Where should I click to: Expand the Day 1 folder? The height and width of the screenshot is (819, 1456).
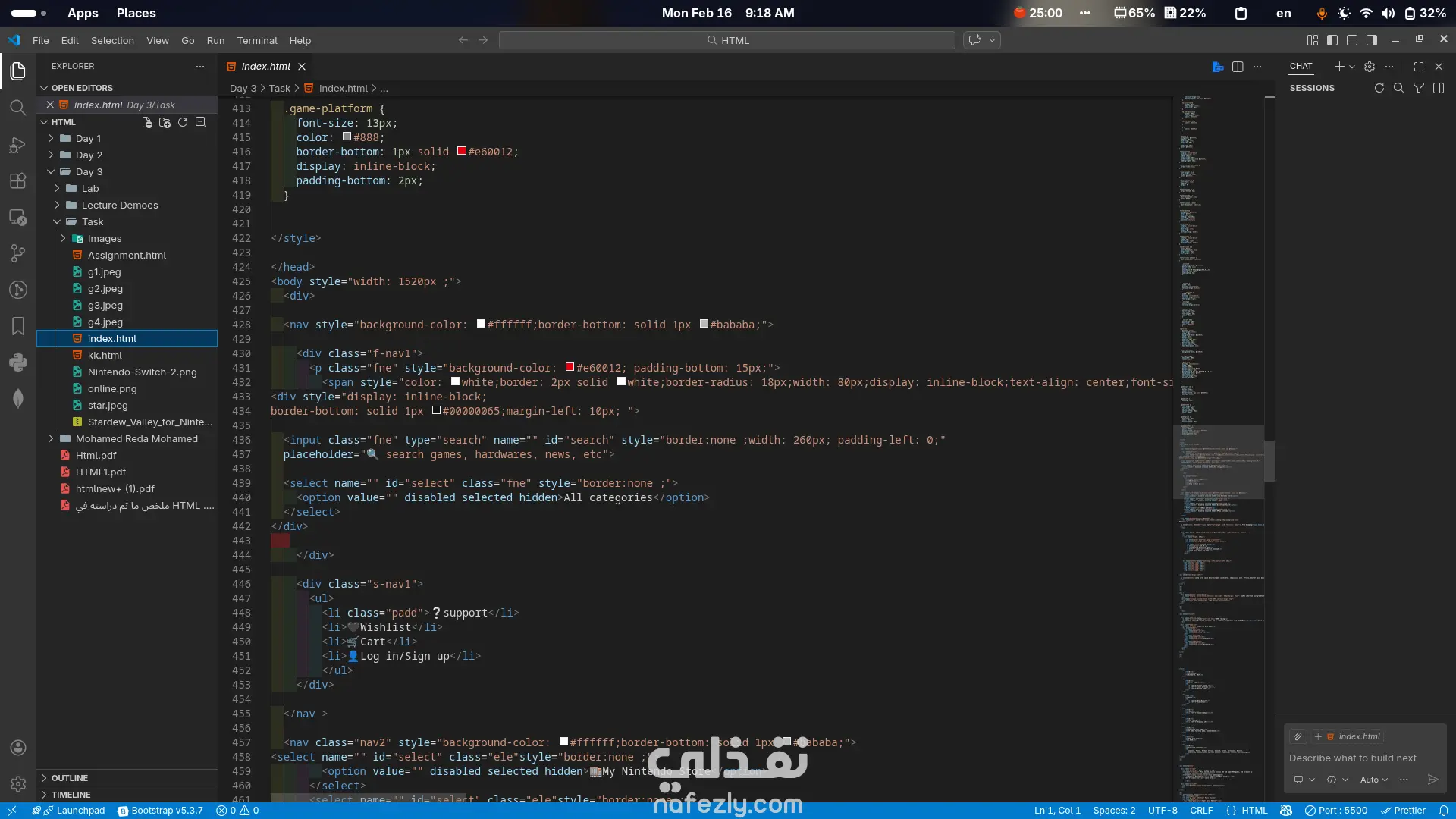coord(88,138)
